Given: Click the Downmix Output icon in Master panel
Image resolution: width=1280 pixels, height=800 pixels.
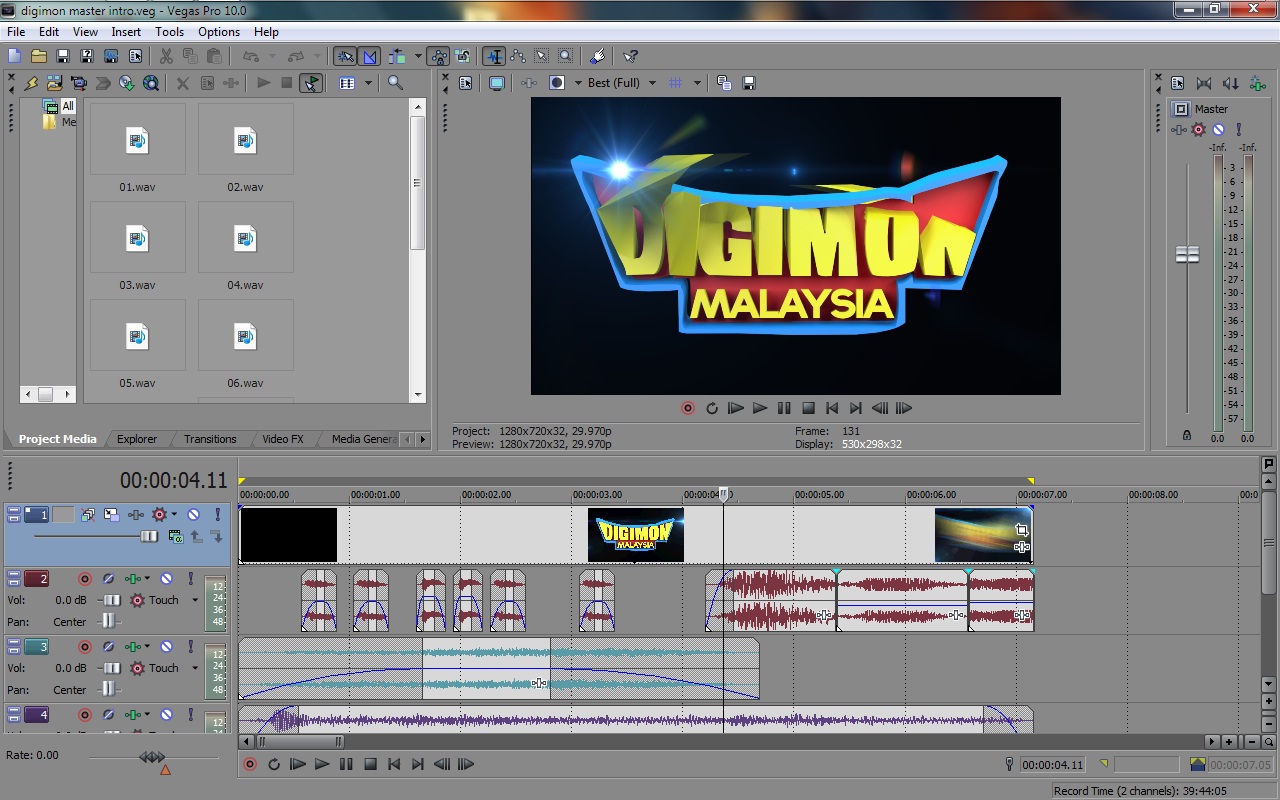Looking at the screenshot, I should (1204, 84).
